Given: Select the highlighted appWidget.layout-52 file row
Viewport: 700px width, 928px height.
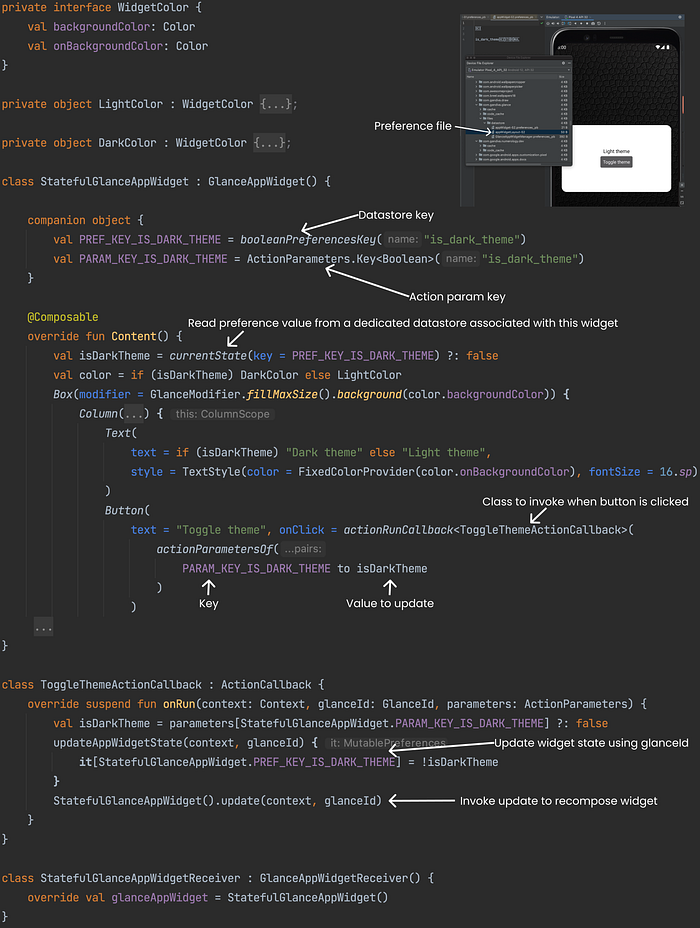Looking at the screenshot, I should click(x=517, y=132).
